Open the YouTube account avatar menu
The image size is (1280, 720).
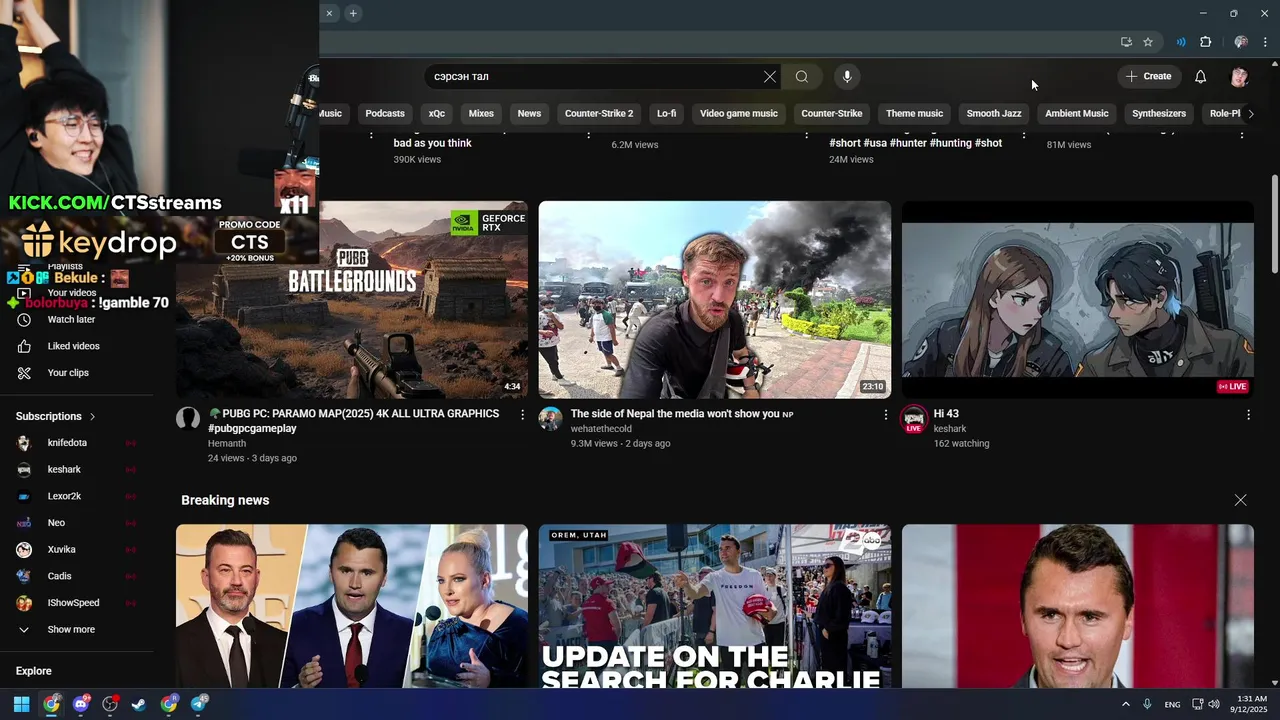(x=1239, y=77)
